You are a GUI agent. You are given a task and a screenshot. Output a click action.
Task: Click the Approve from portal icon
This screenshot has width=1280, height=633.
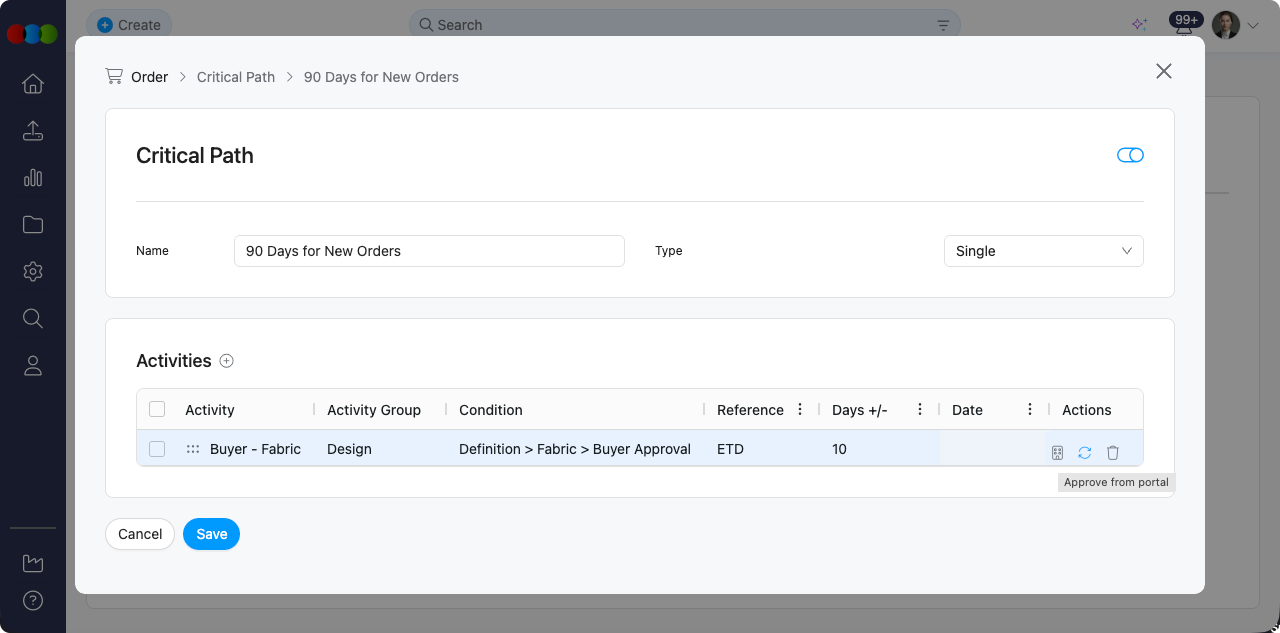(1057, 453)
